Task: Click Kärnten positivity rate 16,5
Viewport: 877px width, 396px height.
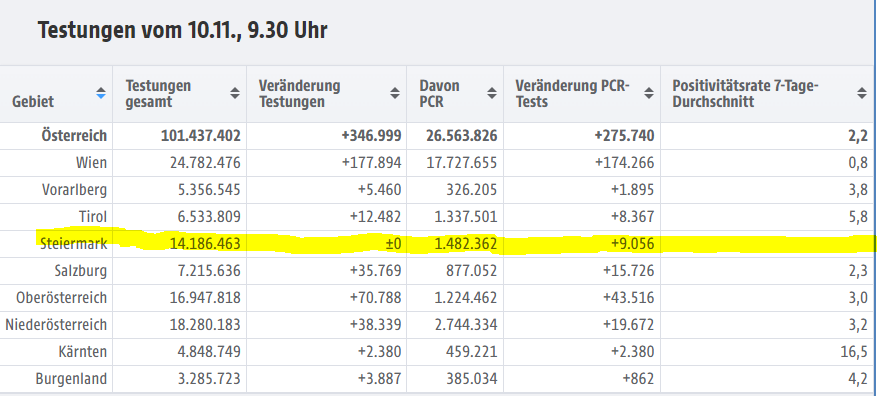Action: [x=856, y=352]
